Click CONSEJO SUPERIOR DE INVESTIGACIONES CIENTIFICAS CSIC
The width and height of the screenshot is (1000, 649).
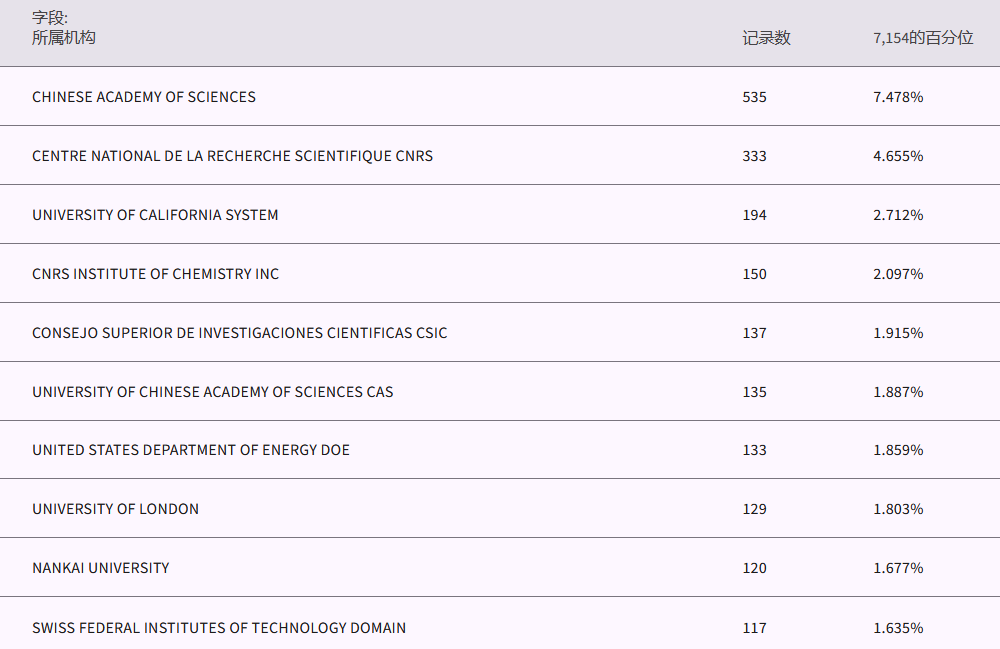pyautogui.click(x=240, y=333)
